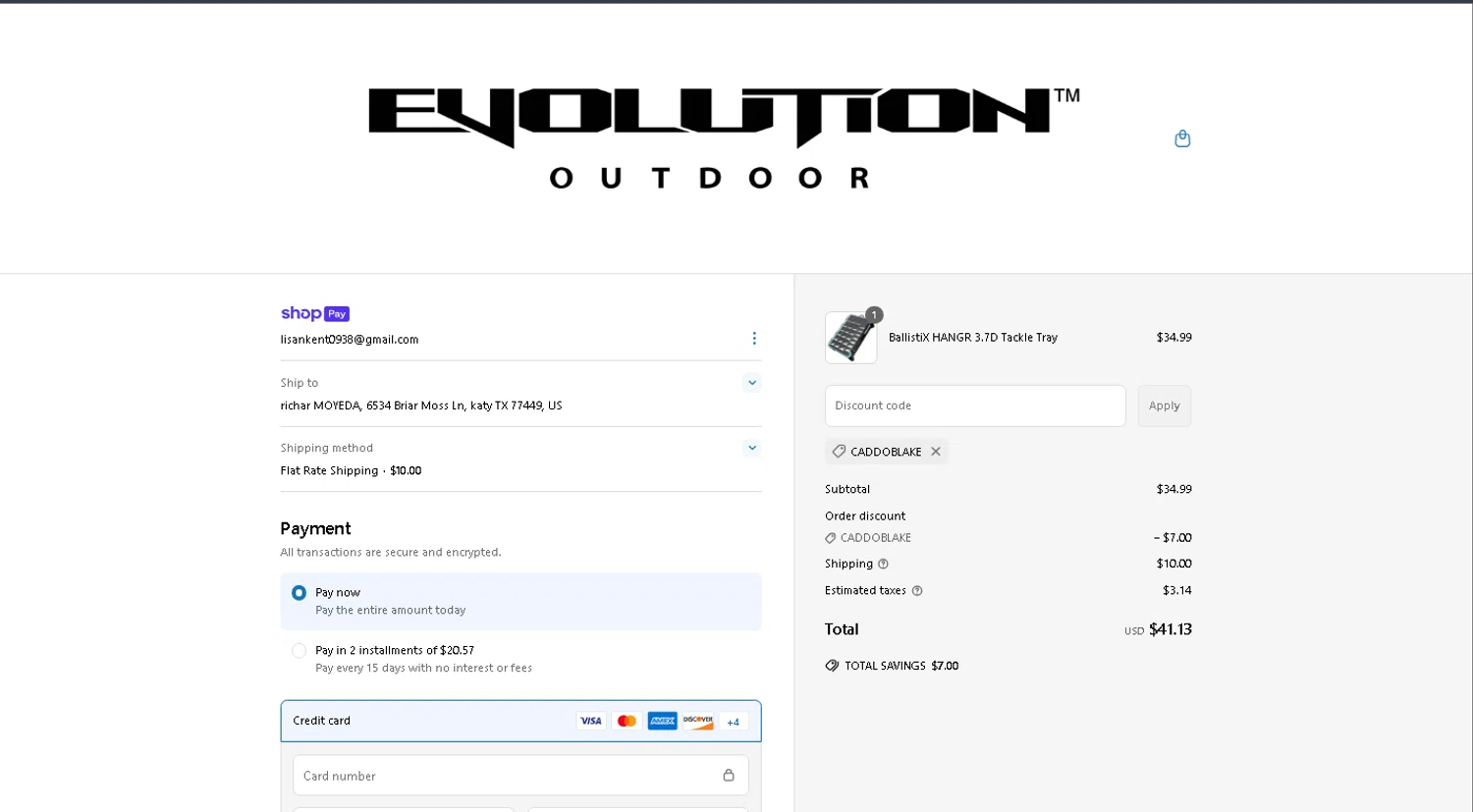This screenshot has height=812, width=1473.
Task: Click the TOTAL SAVINGS $7.00 text
Action: tap(901, 666)
